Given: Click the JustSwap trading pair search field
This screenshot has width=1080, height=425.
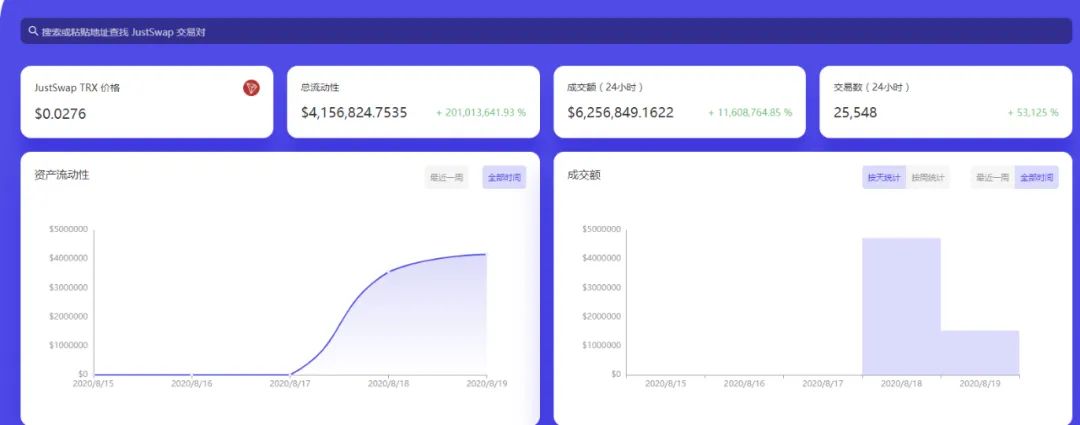Looking at the screenshot, I should point(540,31).
